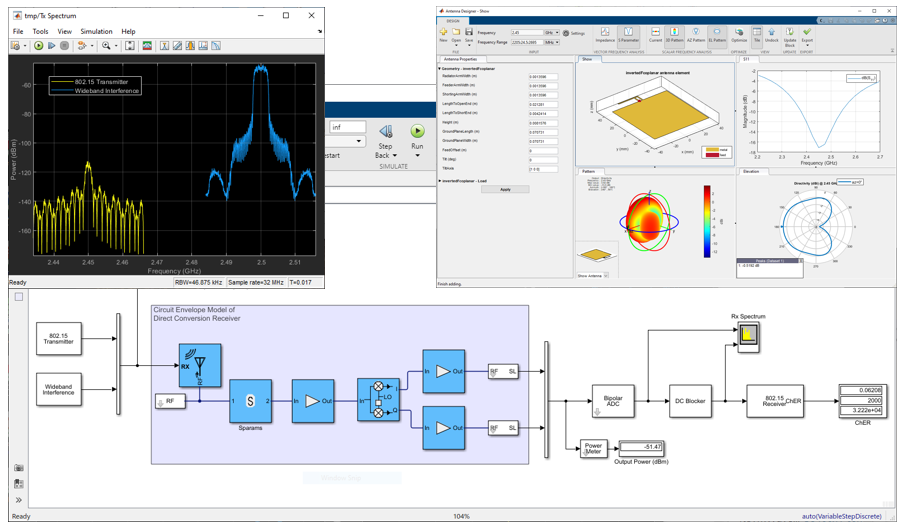Click the AZ Pattern icon
904x530 pixels.
[x=696, y=35]
